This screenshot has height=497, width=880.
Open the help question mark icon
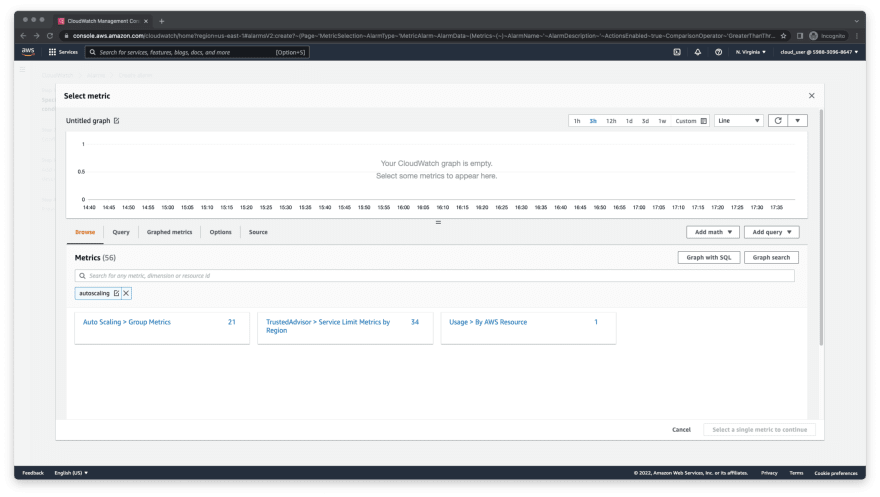(718, 52)
